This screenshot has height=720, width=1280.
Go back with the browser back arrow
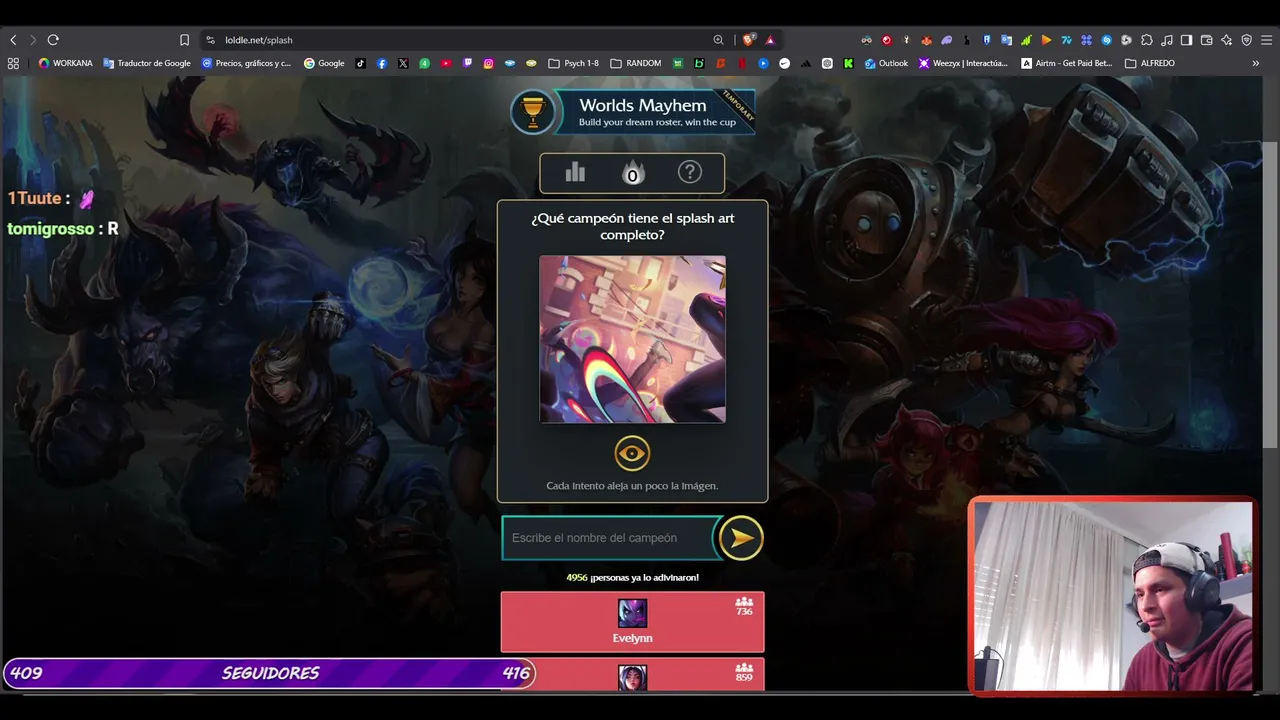pos(13,40)
